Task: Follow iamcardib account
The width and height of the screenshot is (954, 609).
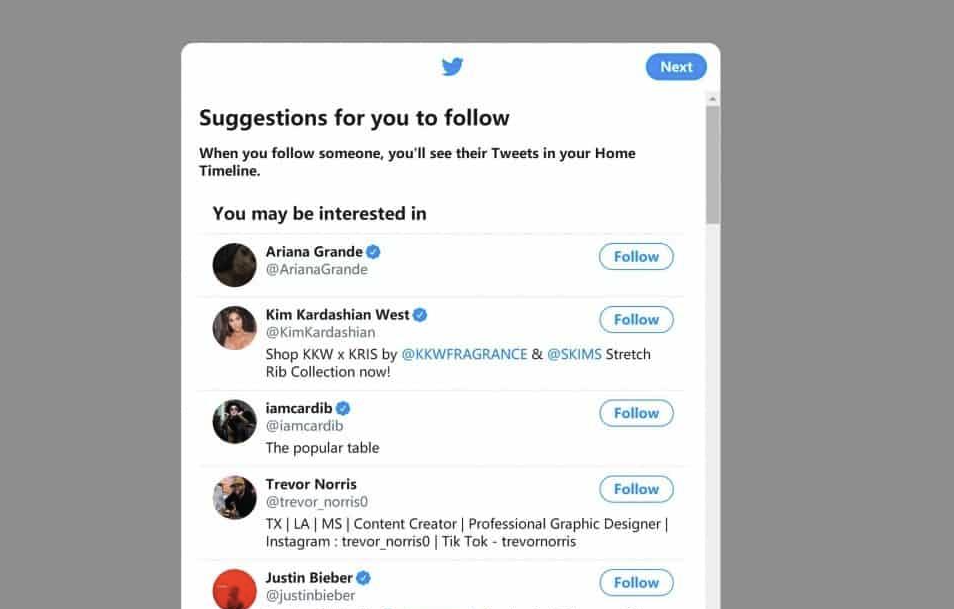Action: pos(636,413)
